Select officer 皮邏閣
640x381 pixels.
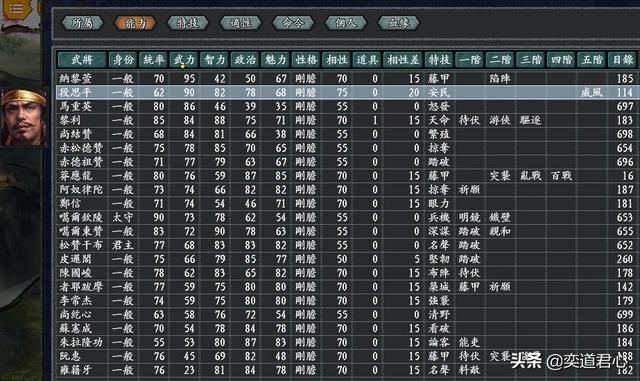76,259
